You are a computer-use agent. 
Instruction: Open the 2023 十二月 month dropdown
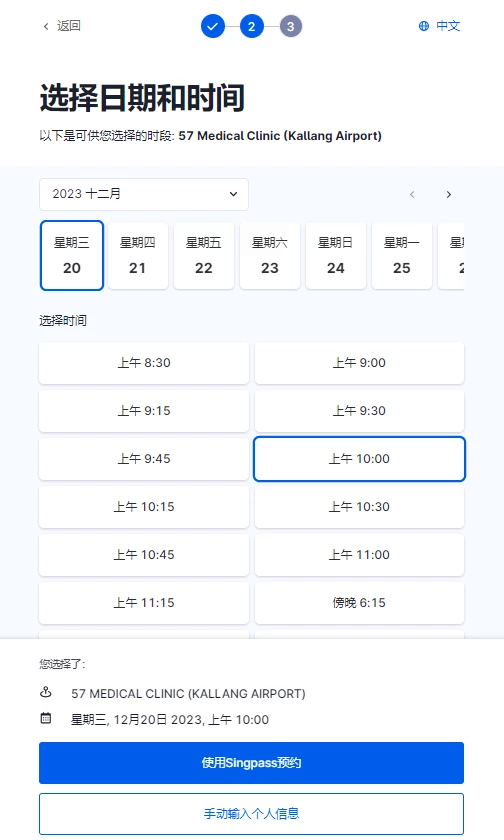pyautogui.click(x=144, y=194)
